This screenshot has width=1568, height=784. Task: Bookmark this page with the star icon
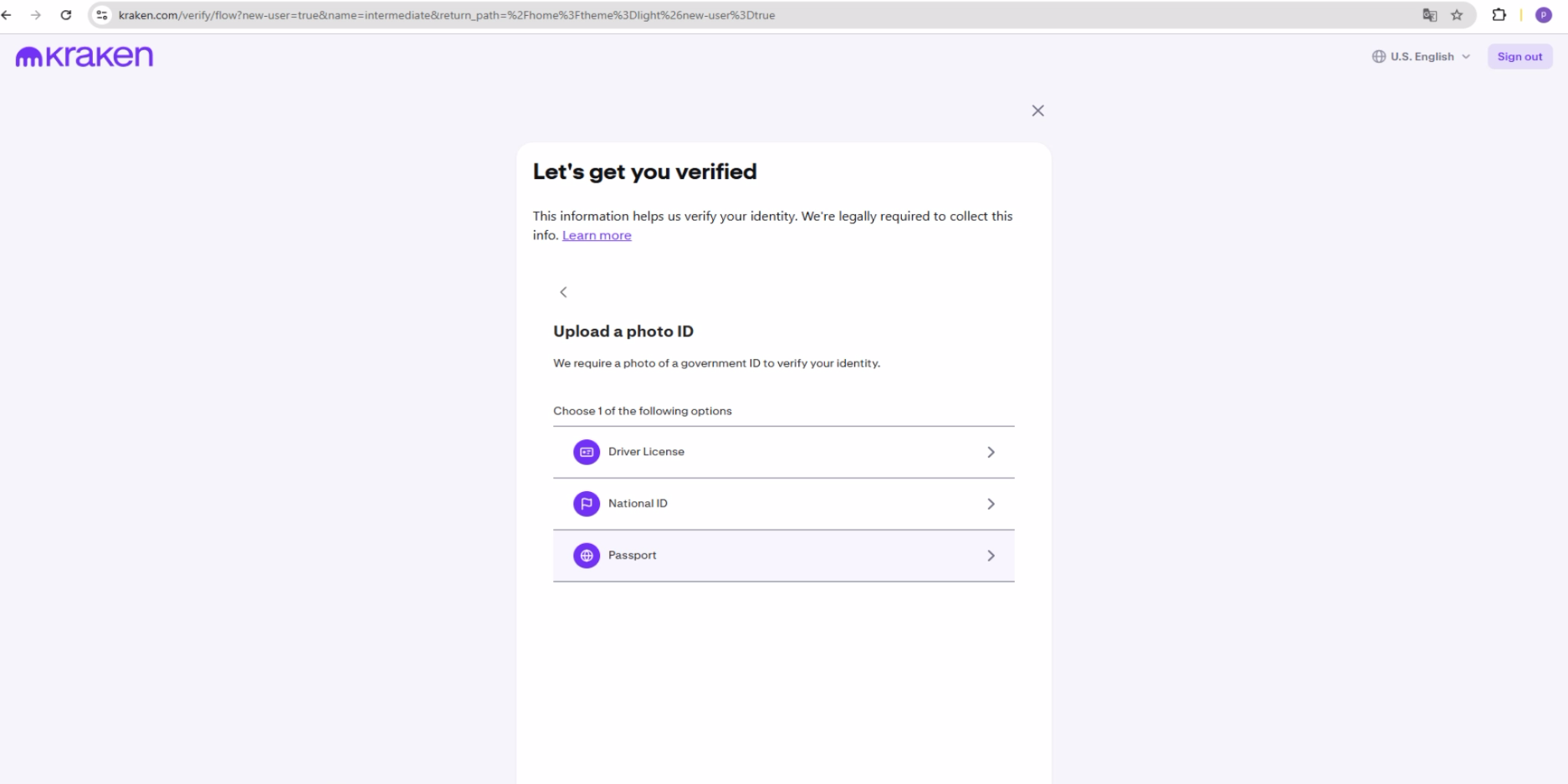pyautogui.click(x=1457, y=15)
